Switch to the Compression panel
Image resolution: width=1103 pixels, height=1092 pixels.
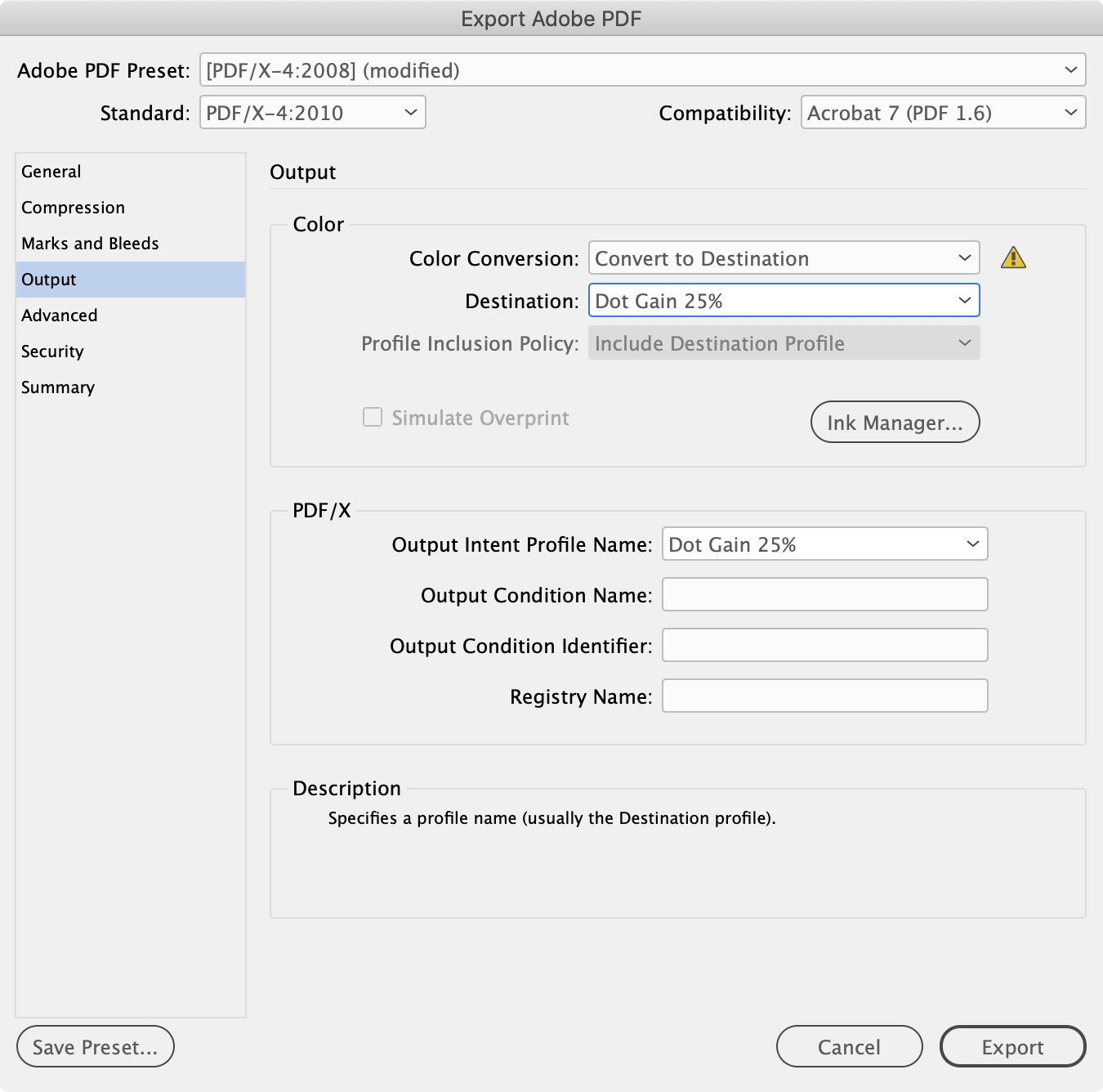(x=73, y=208)
